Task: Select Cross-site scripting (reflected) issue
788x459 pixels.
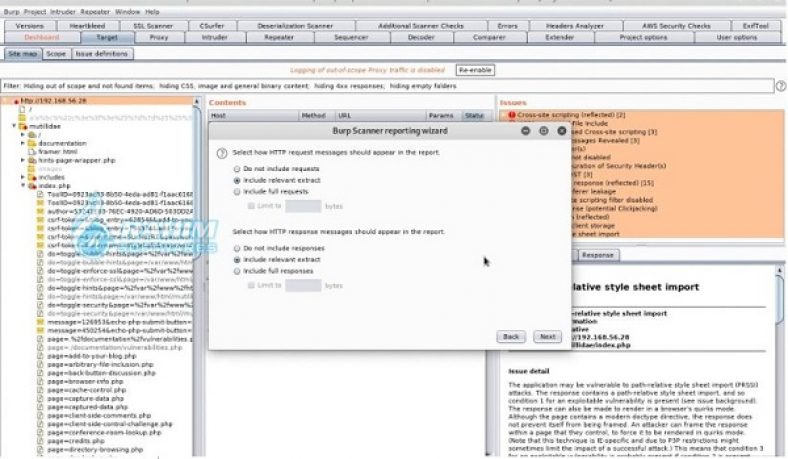Action: [x=571, y=115]
